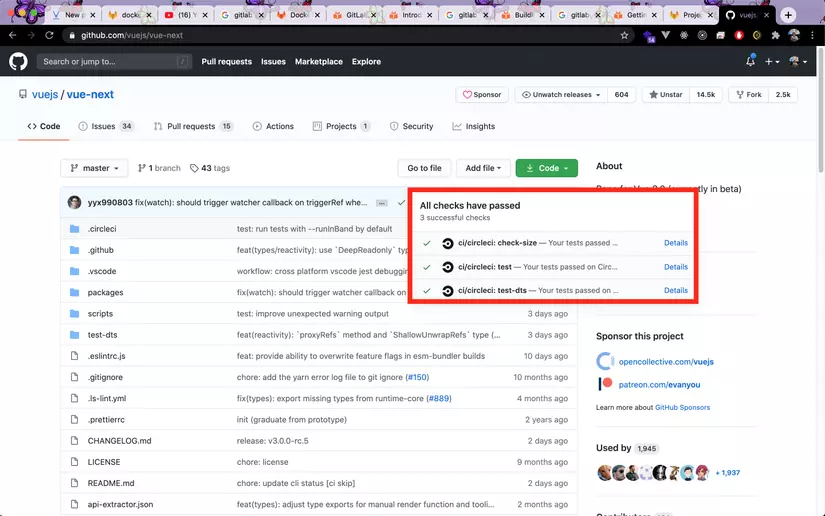Open the README.md file
This screenshot has width=825, height=516.
(x=111, y=483)
